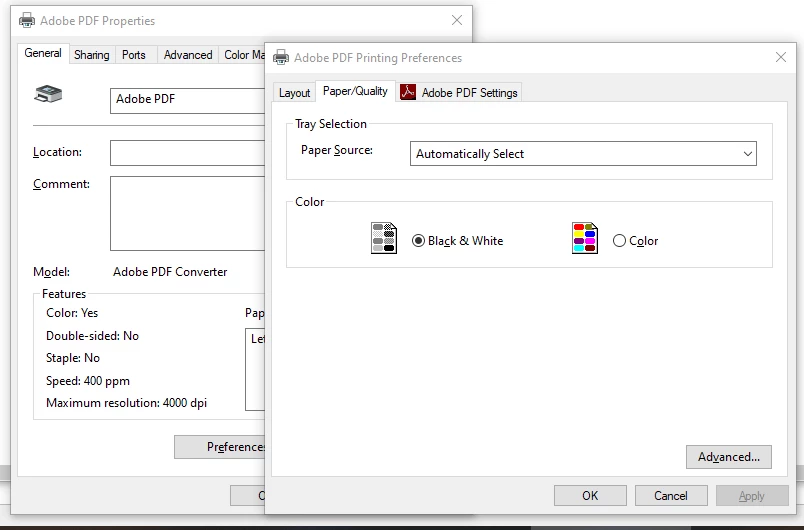Click the Black & White page icon
804x530 pixels.
click(384, 238)
